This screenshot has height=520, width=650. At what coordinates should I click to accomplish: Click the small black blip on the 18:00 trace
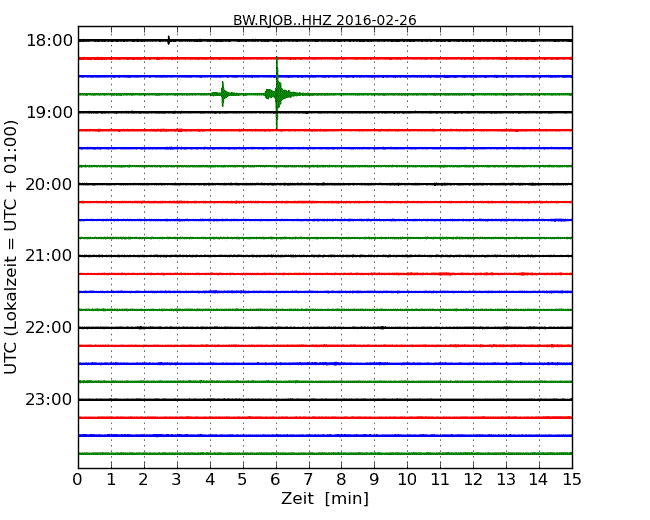[x=168, y=40]
